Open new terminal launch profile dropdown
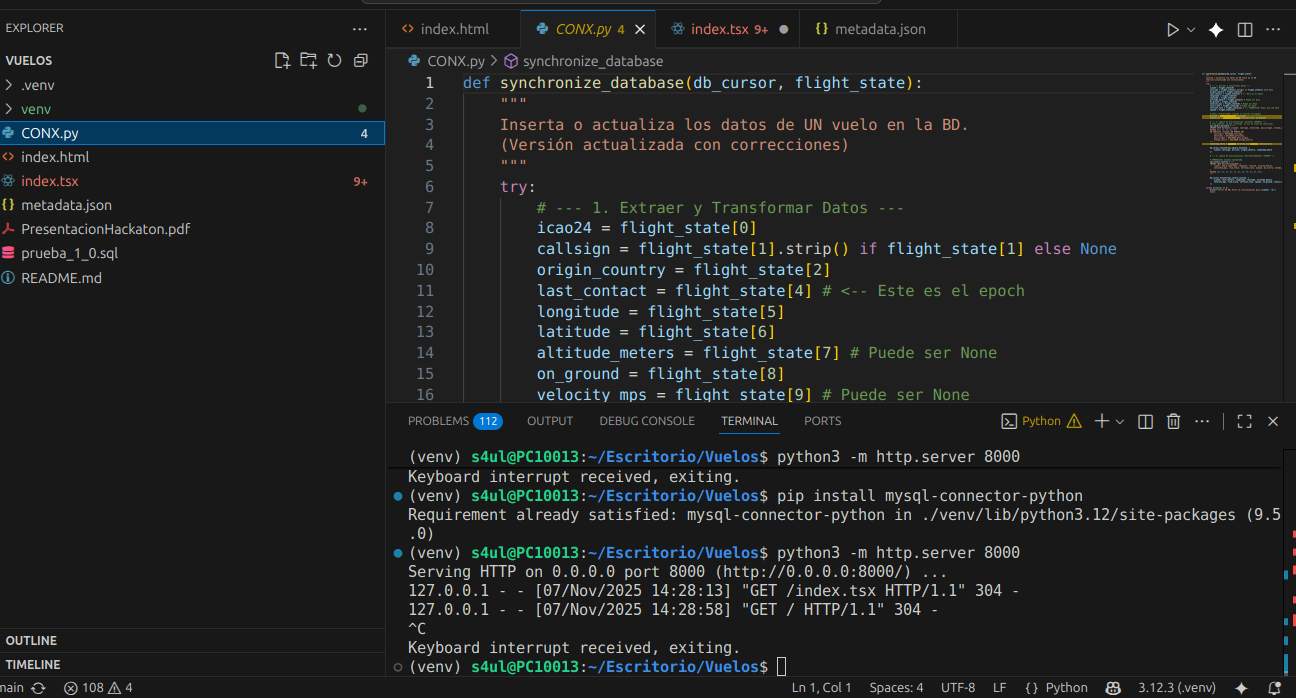This screenshot has height=698, width=1296. point(1120,421)
